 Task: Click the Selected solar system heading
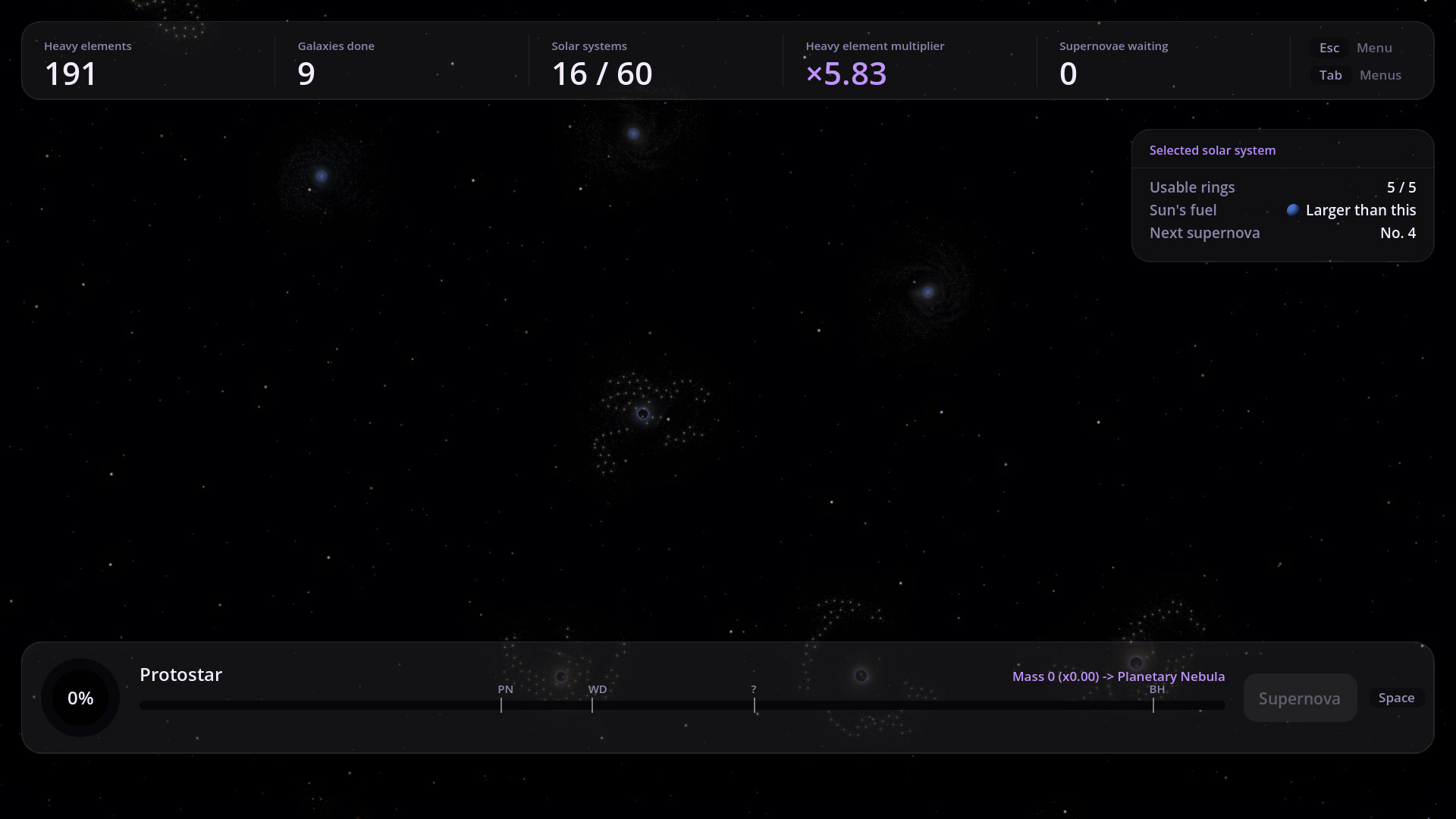coord(1212,150)
